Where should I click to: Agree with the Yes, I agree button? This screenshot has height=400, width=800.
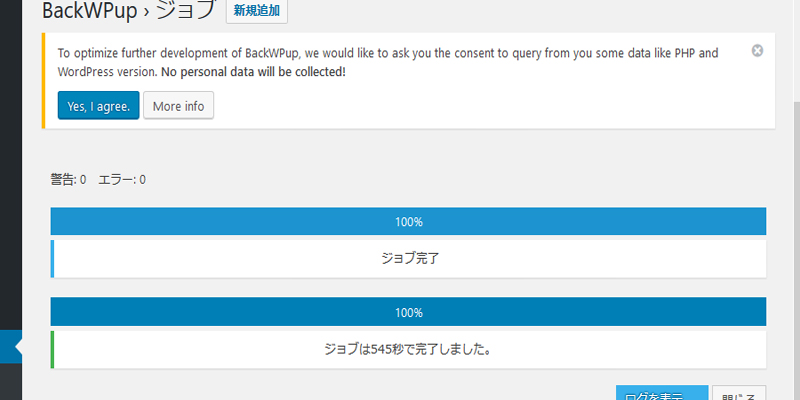tap(98, 106)
